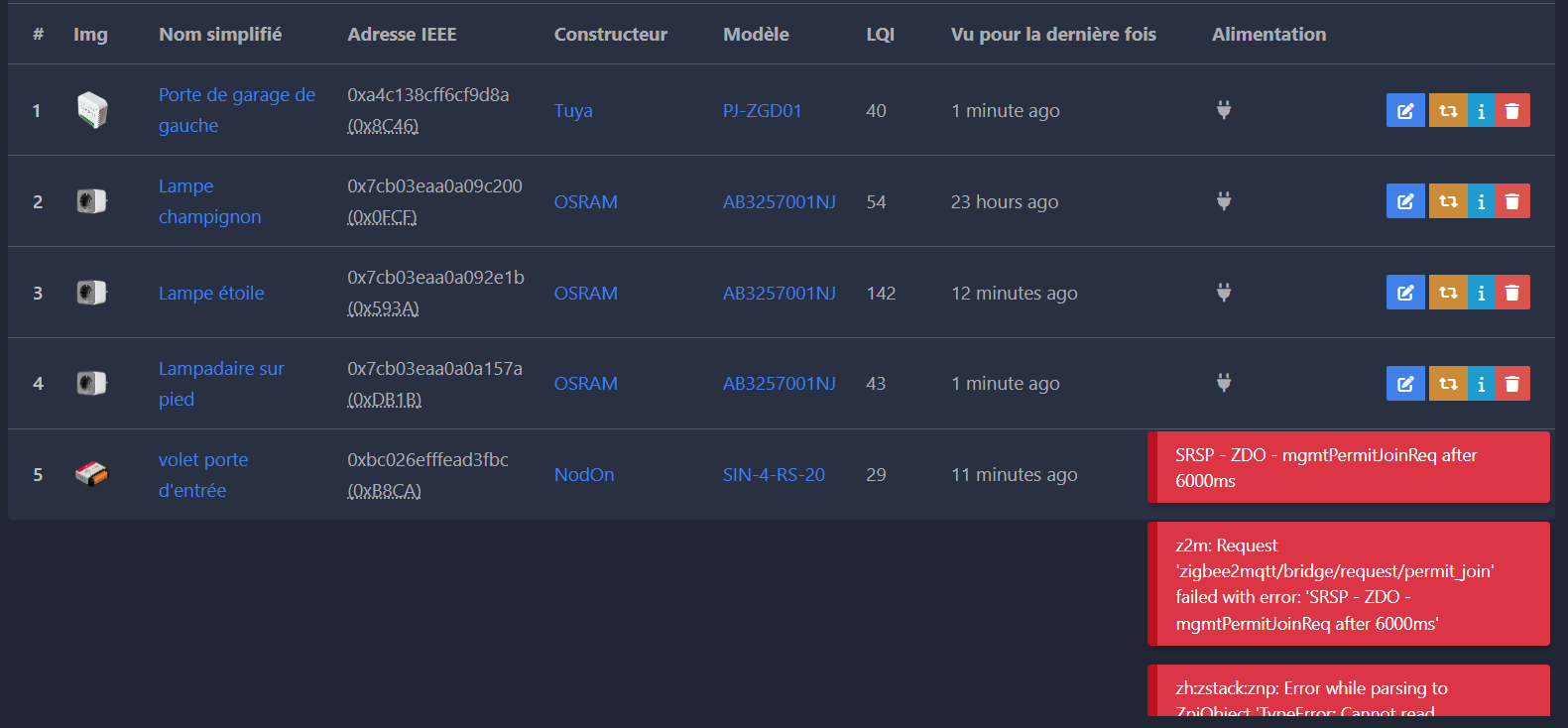Show interview info for Lampe champignon
Viewport: 1568px width, 728px height.
coord(1481,201)
